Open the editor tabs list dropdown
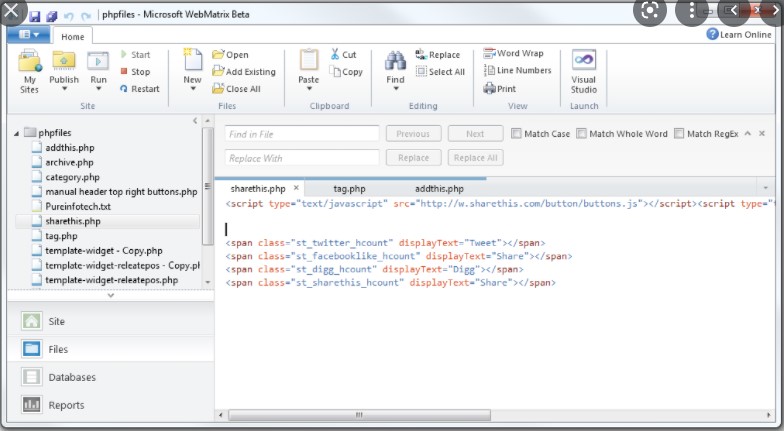This screenshot has width=784, height=431. tap(765, 188)
